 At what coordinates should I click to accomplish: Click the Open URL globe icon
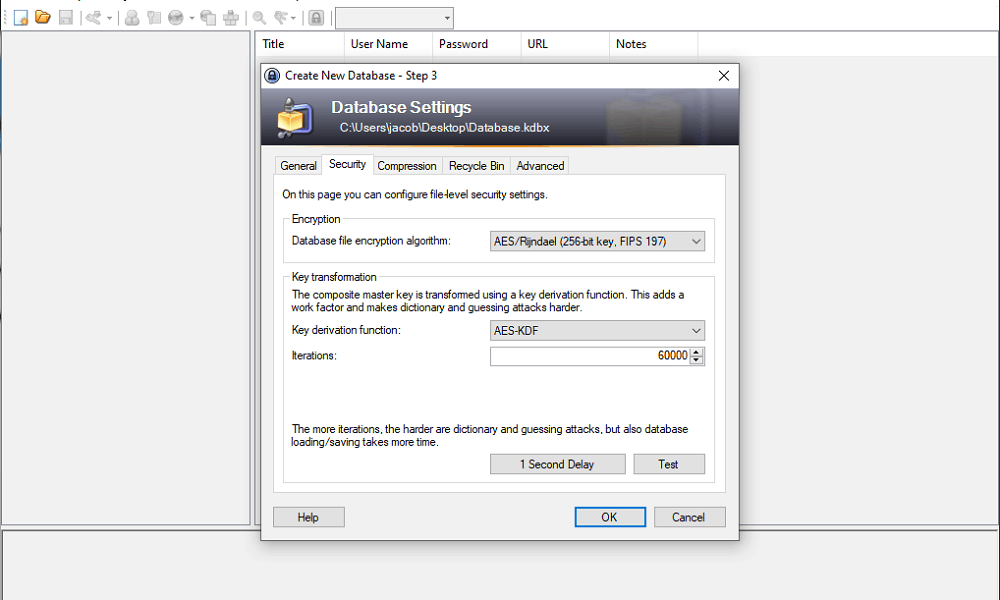coord(176,17)
